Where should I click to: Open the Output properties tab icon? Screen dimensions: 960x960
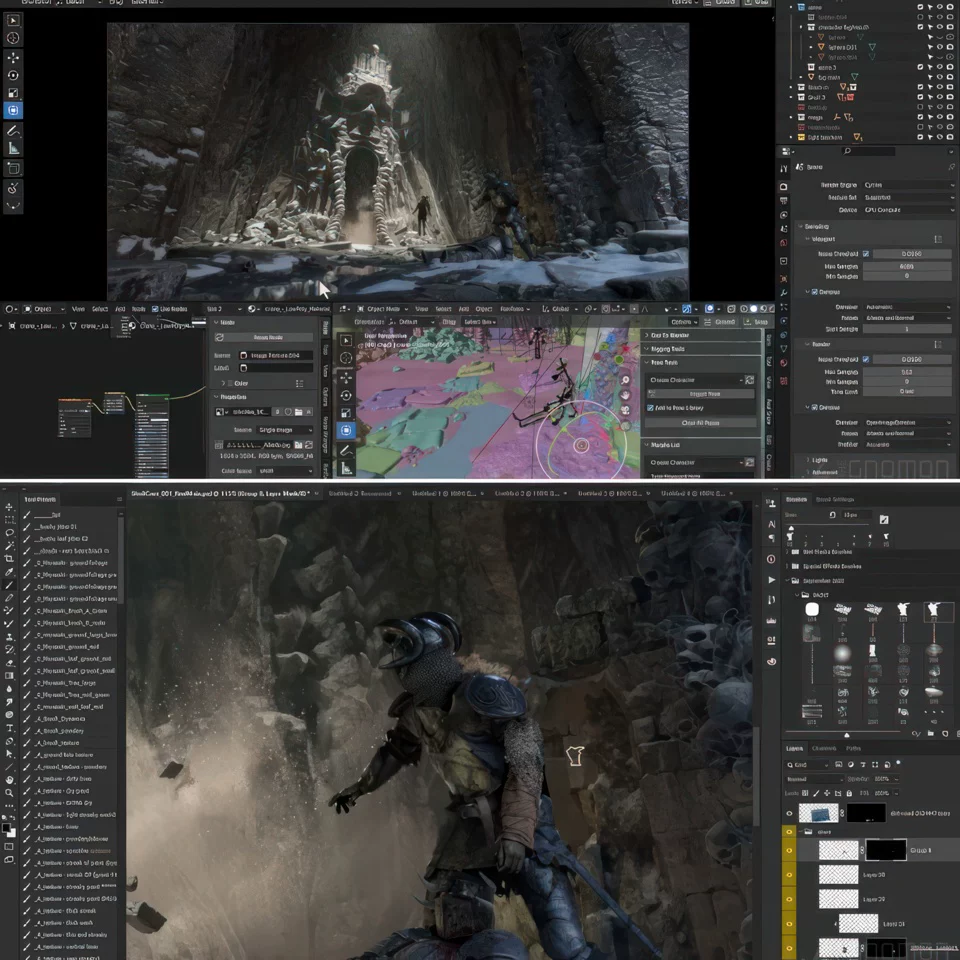(x=784, y=201)
